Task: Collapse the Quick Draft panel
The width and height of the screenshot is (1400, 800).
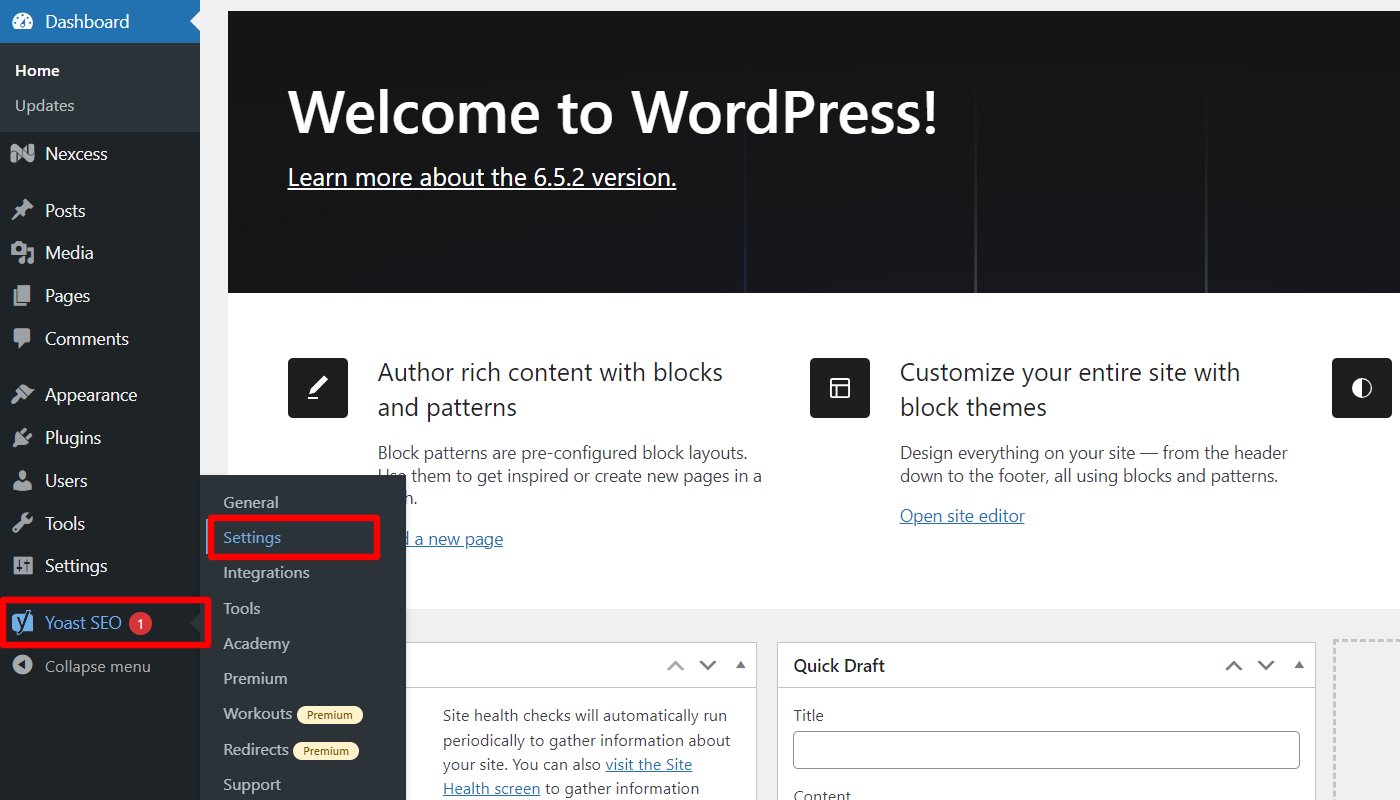Action: tap(1299, 664)
